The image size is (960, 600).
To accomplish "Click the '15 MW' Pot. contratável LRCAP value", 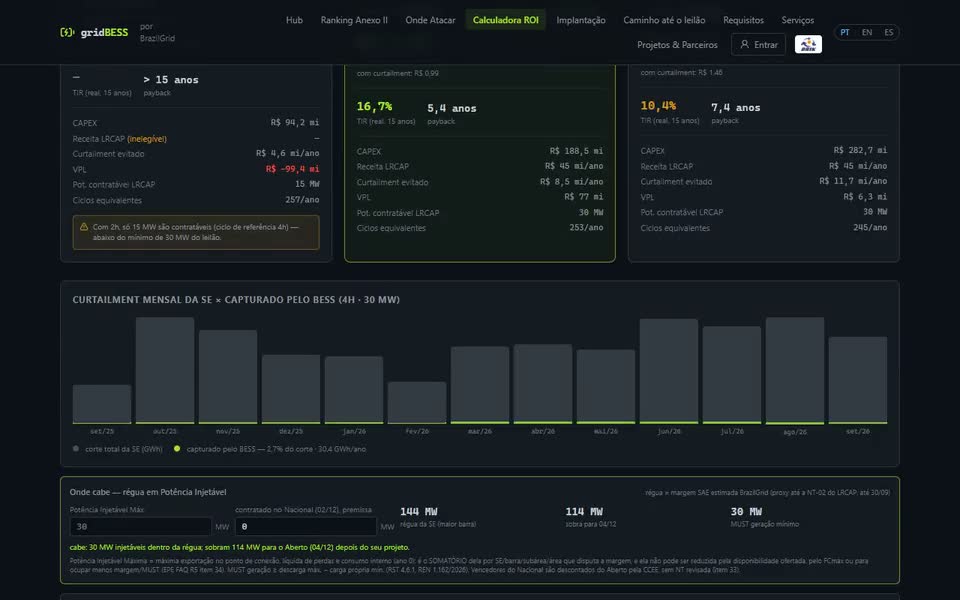I will tap(307, 184).
